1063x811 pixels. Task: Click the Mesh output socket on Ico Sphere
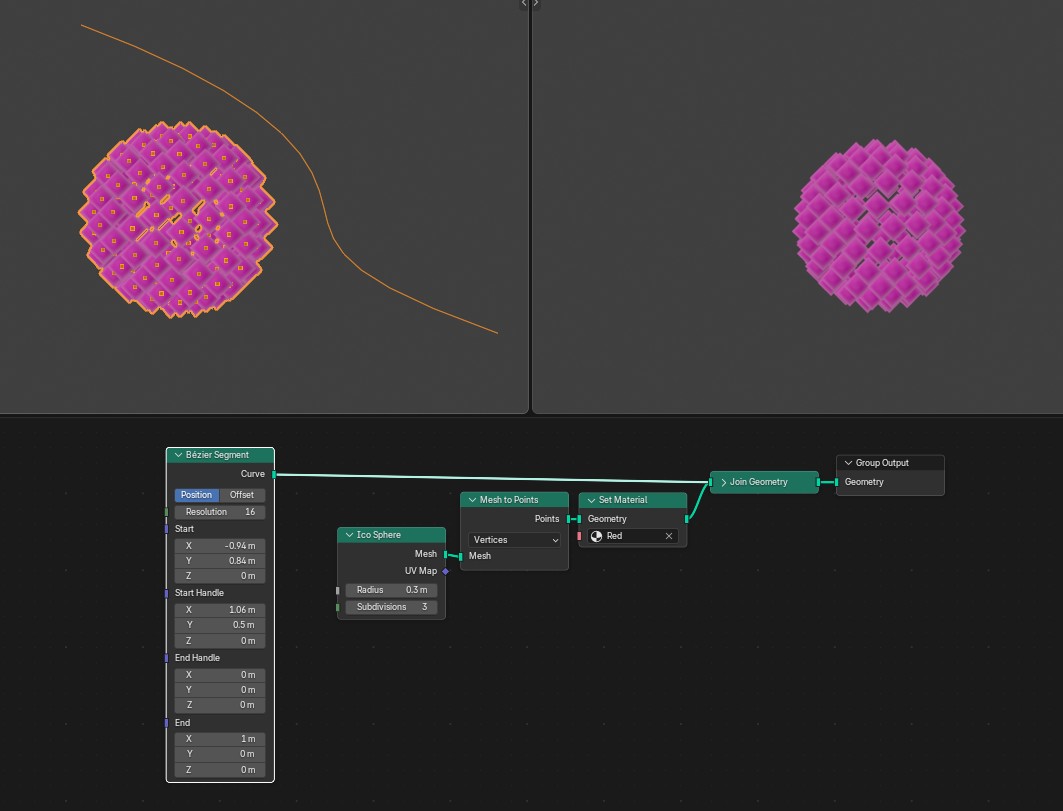[x=445, y=555]
